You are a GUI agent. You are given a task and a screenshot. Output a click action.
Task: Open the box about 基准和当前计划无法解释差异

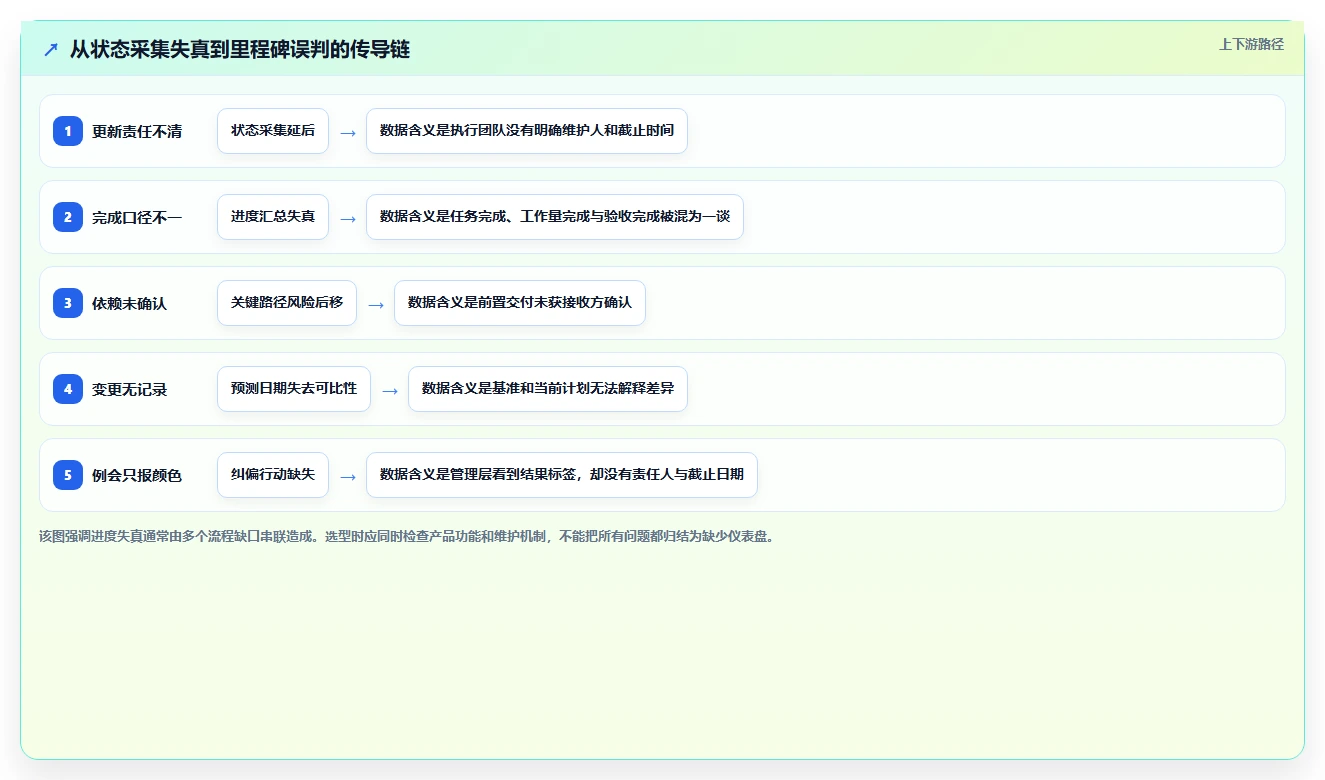click(x=548, y=389)
